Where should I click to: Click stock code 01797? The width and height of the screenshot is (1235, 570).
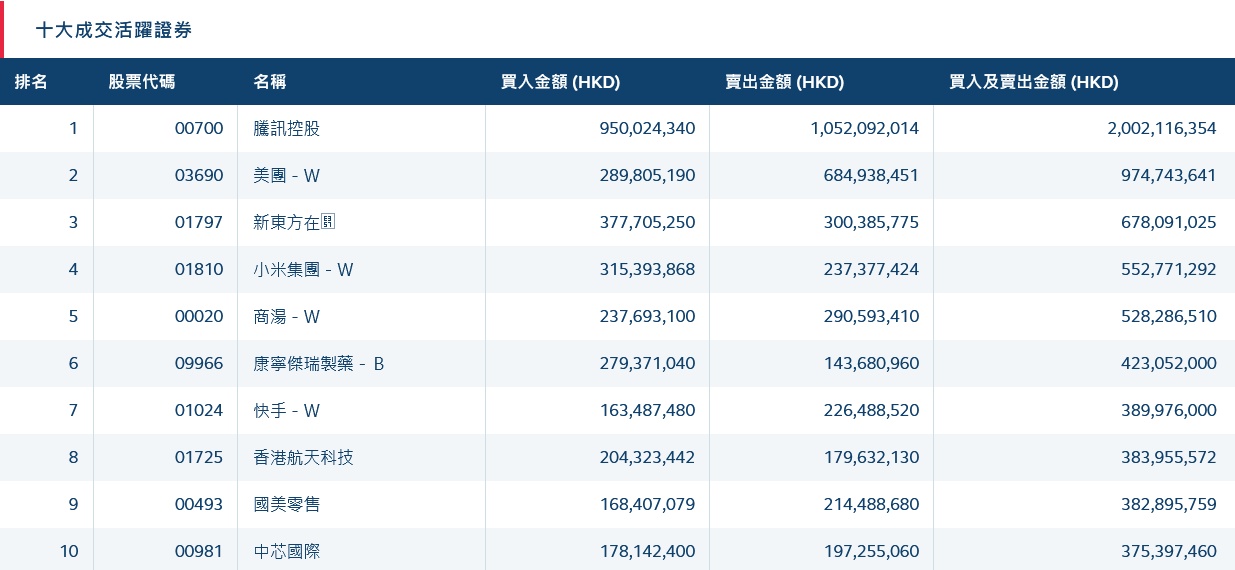199,222
